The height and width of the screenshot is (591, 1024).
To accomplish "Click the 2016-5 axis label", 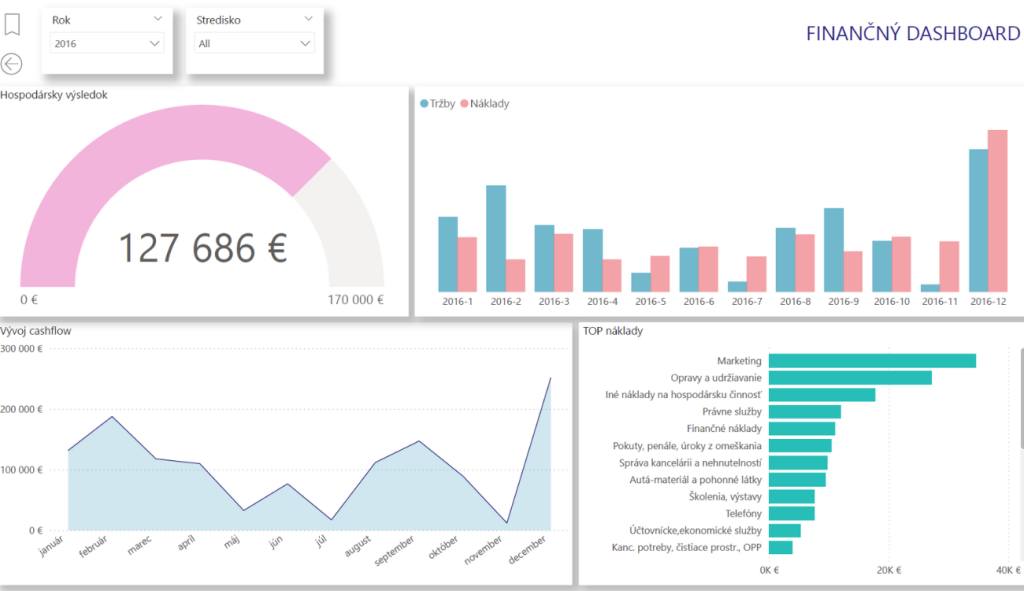I will pos(650,302).
